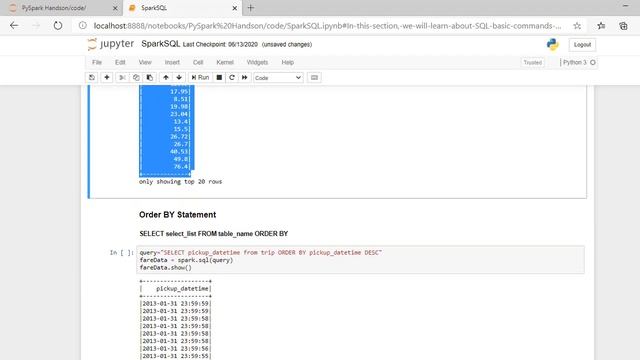This screenshot has width=640, height=360.
Task: Interrupt the kernel with stop icon
Action: [x=219, y=78]
